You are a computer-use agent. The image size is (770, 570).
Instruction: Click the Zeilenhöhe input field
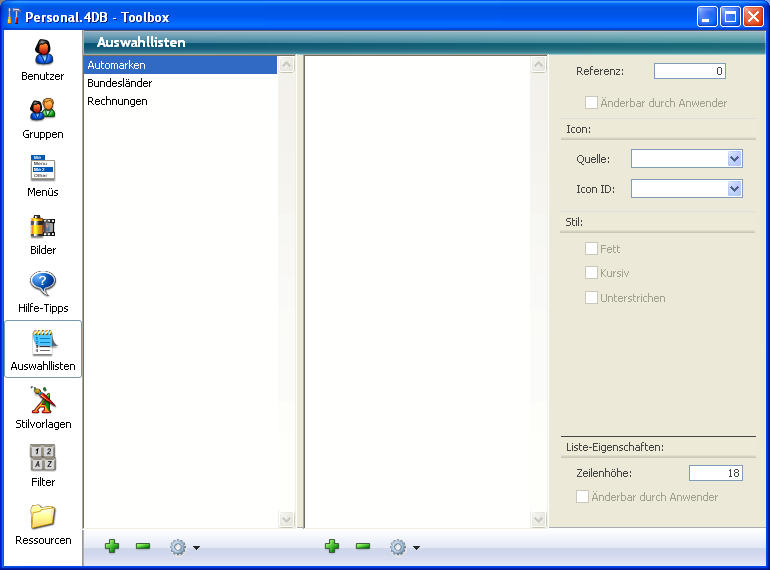pyautogui.click(x=715, y=473)
